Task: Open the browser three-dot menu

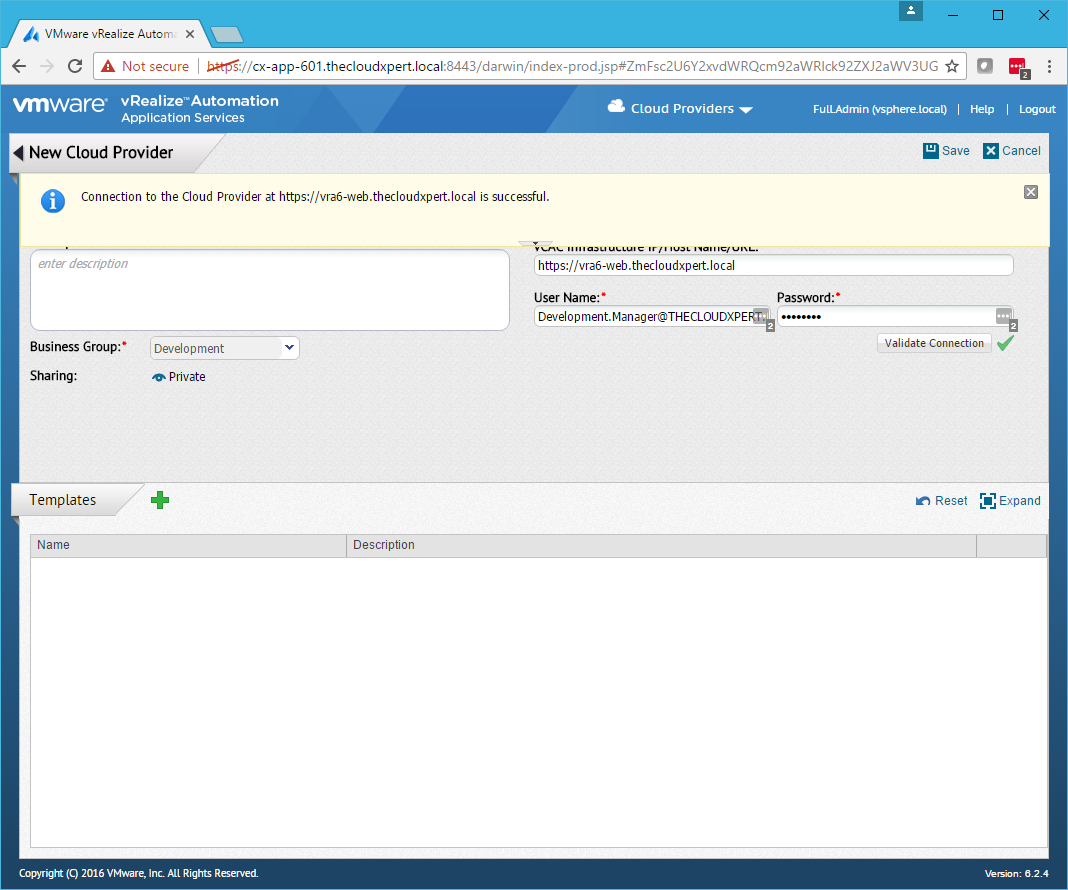Action: tap(1049, 66)
